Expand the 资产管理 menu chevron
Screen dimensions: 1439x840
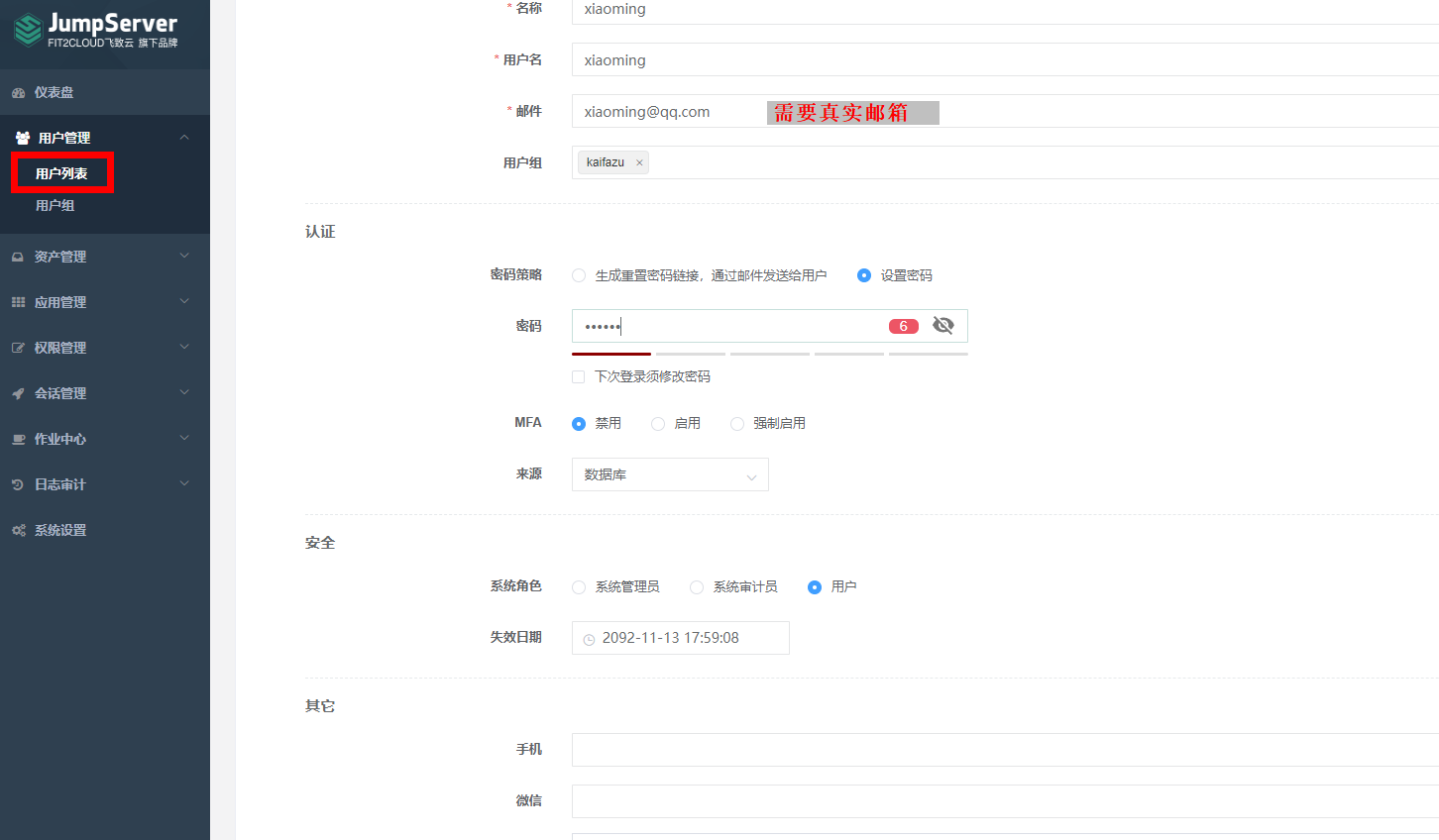click(184, 256)
